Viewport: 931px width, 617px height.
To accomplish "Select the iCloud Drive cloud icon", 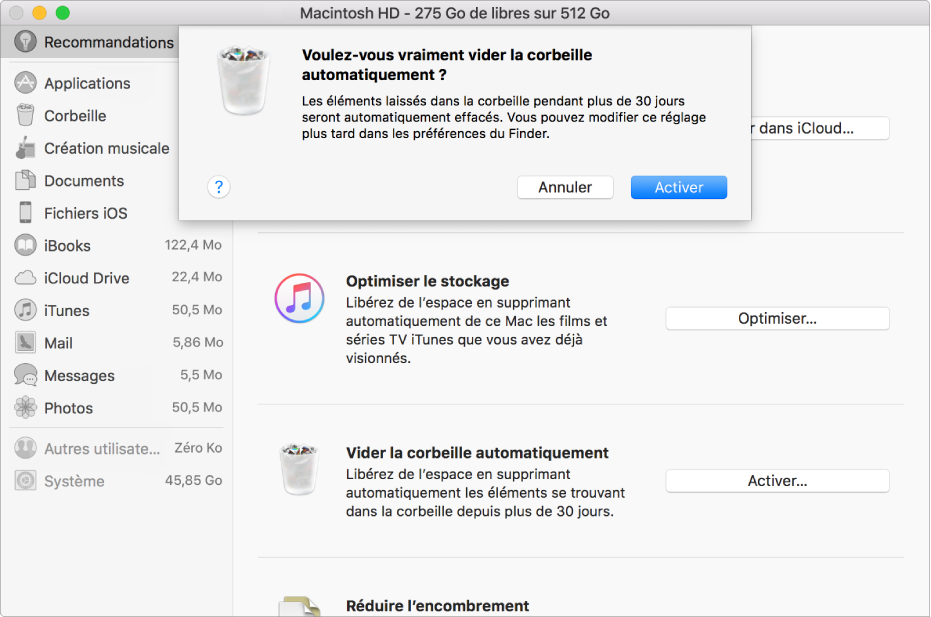I will pyautogui.click(x=25, y=277).
